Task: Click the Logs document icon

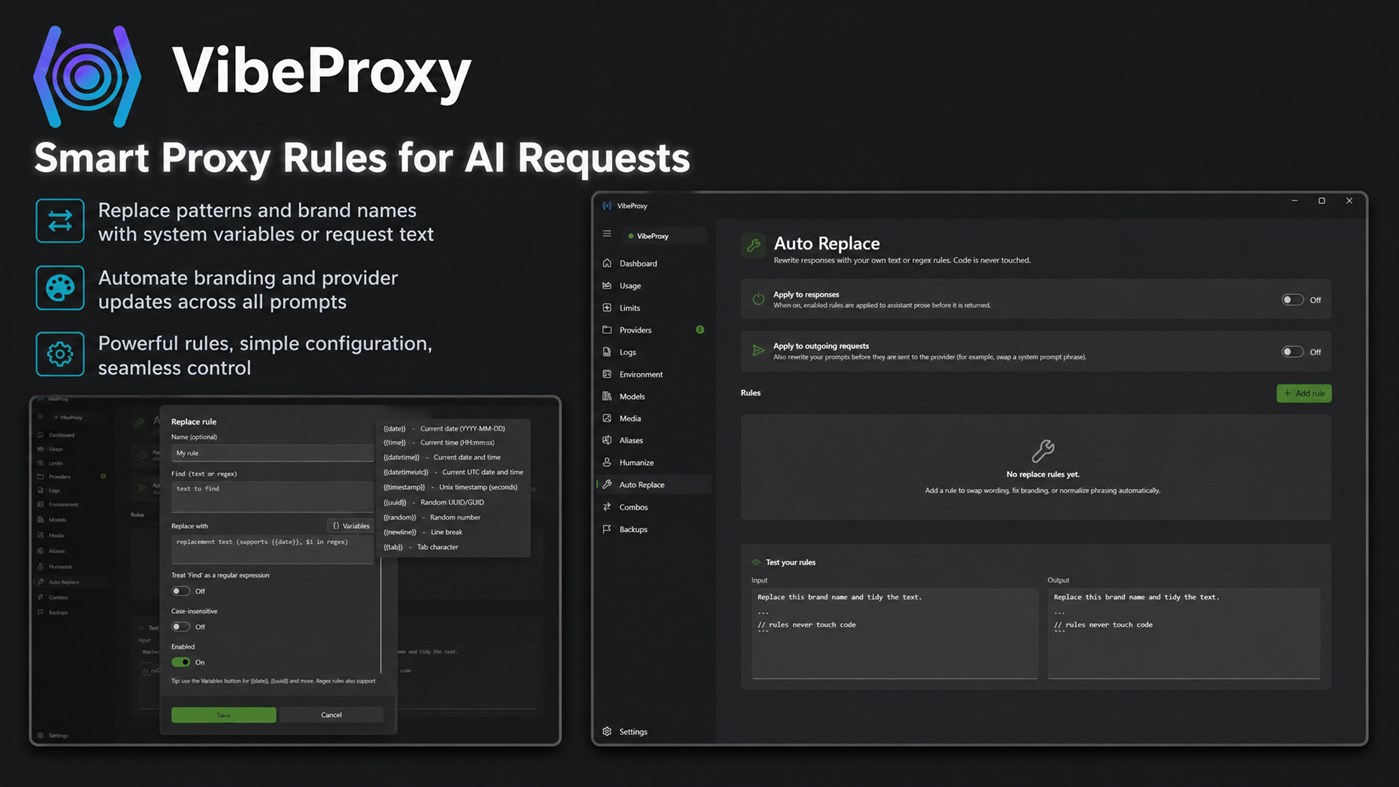Action: tap(607, 352)
